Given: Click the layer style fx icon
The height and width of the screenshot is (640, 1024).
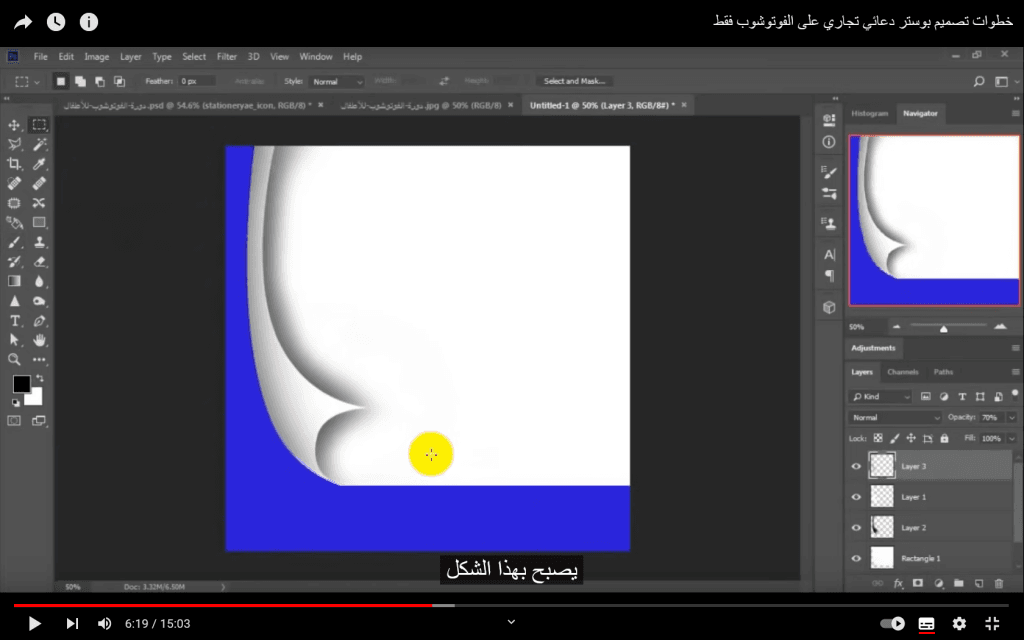Looking at the screenshot, I should pyautogui.click(x=898, y=583).
